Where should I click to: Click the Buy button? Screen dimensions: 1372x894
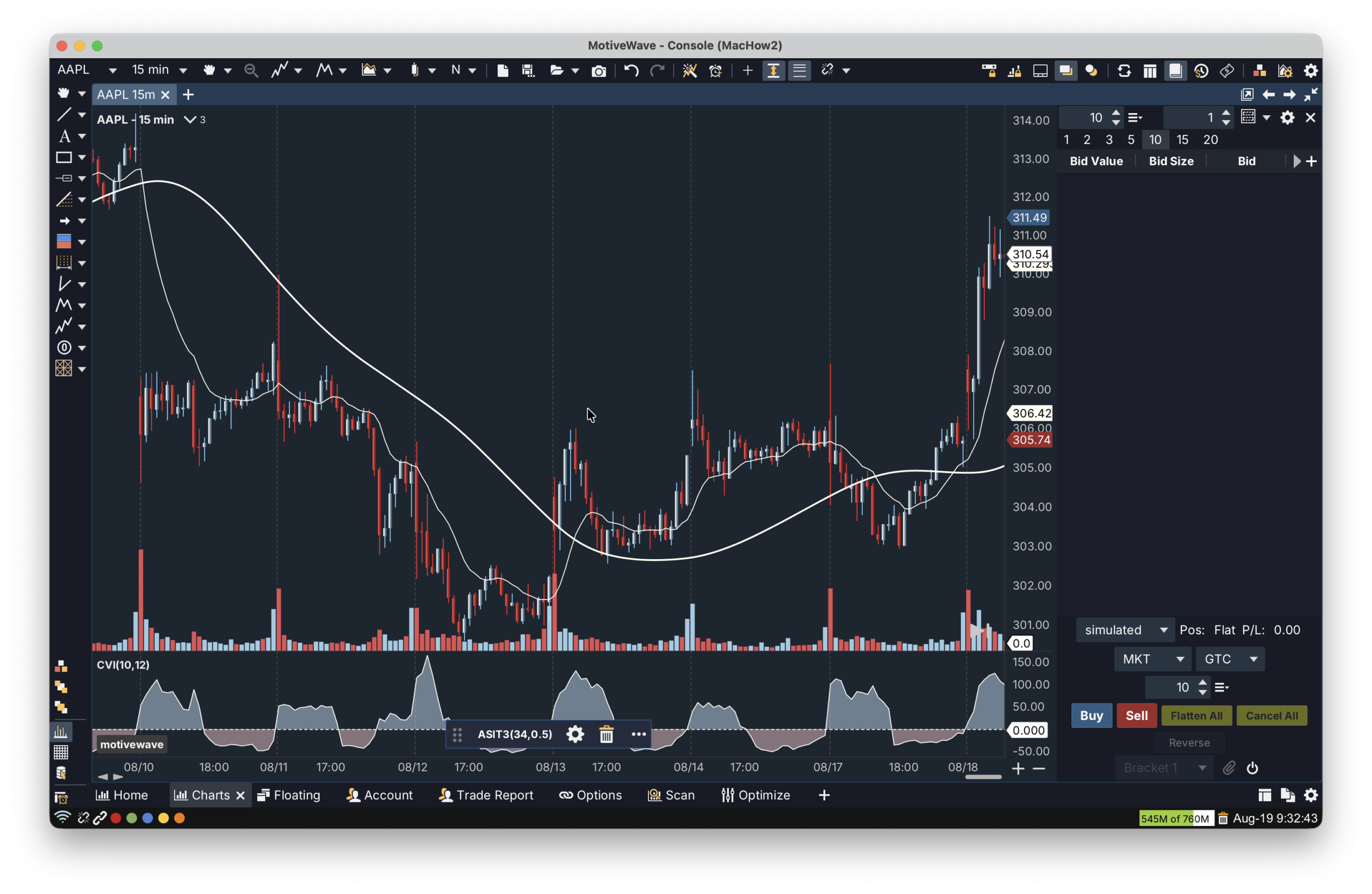1091,716
